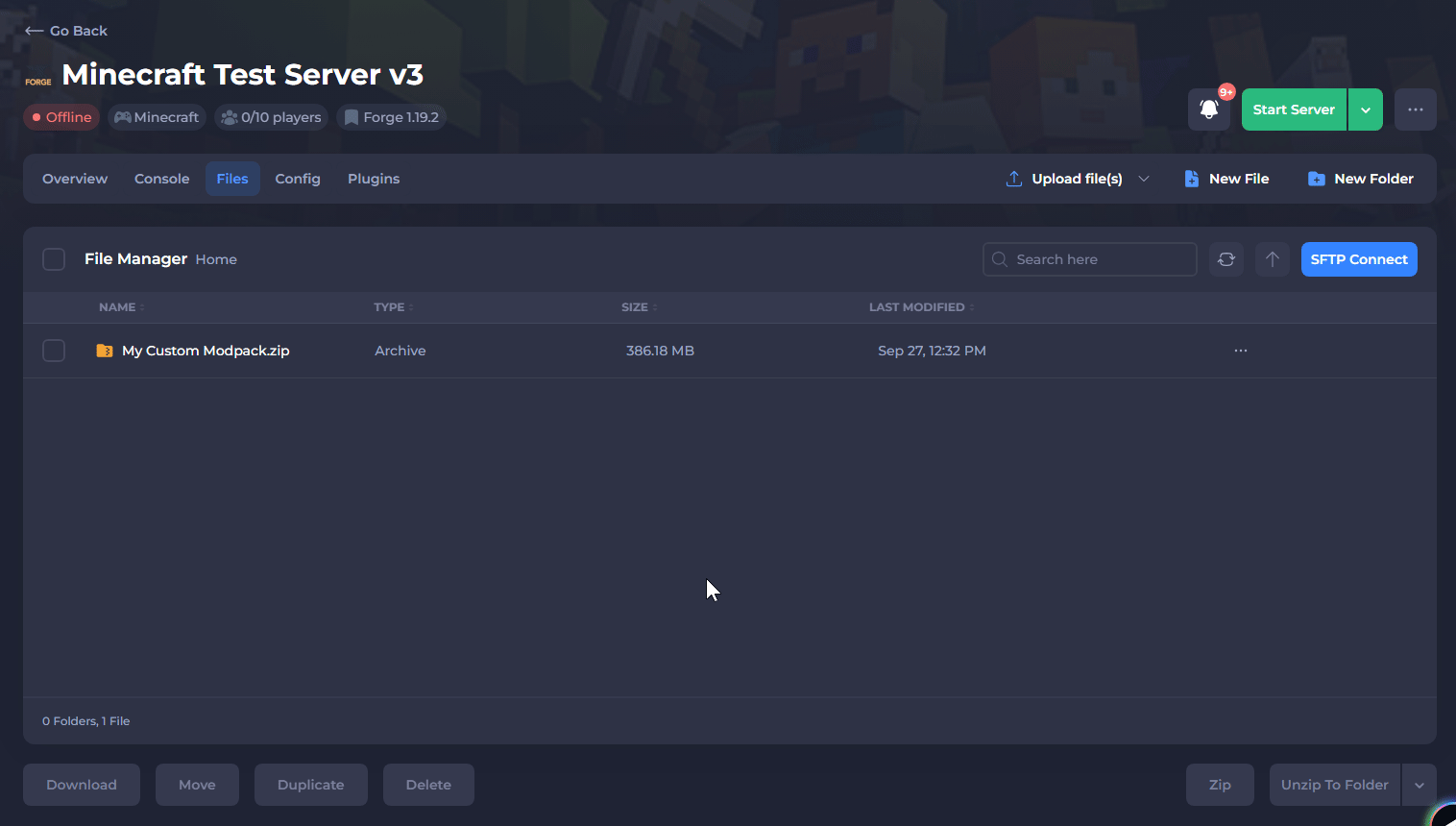
Task: Open the notifications bell icon
Action: point(1208,109)
